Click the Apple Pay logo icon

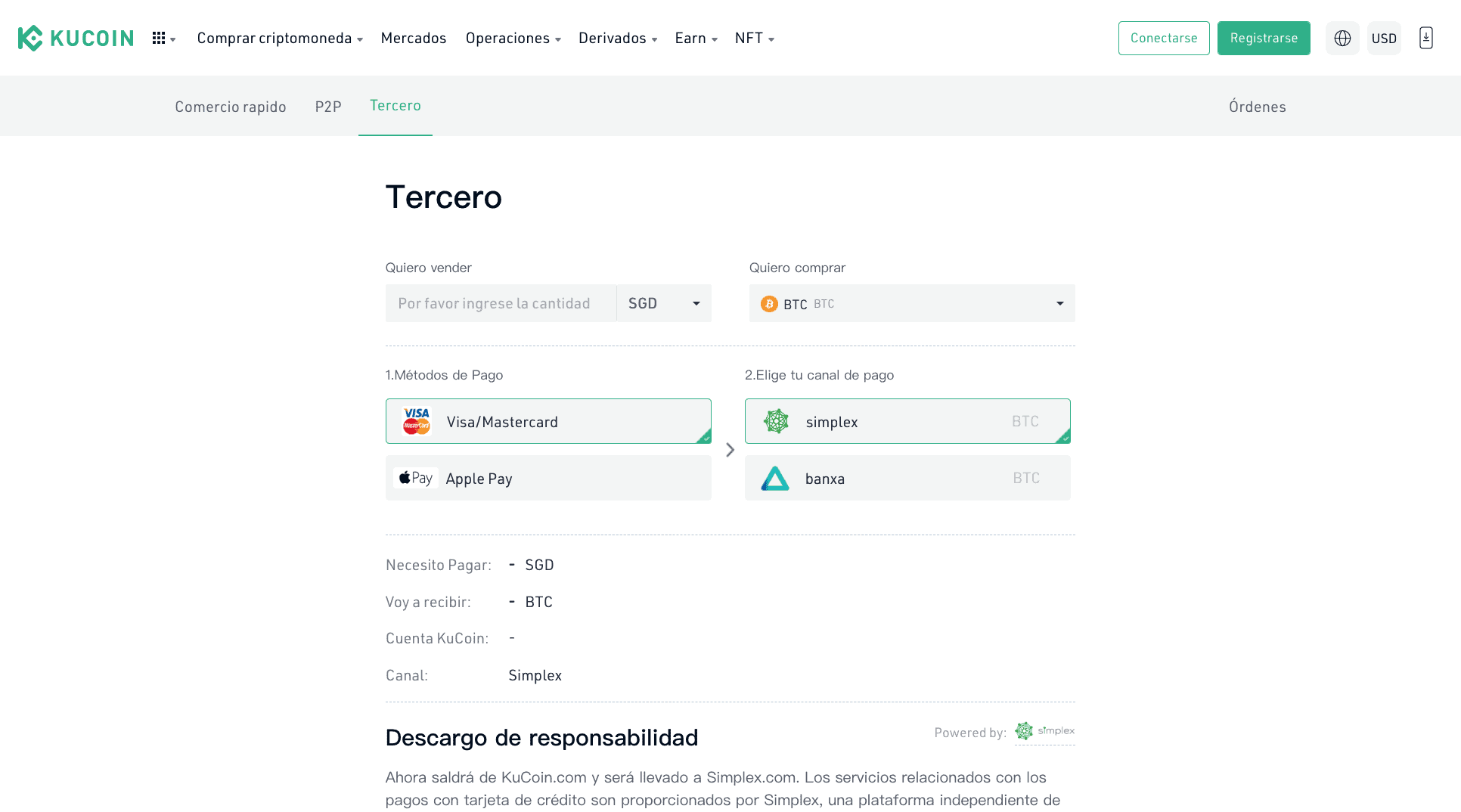[x=416, y=478]
